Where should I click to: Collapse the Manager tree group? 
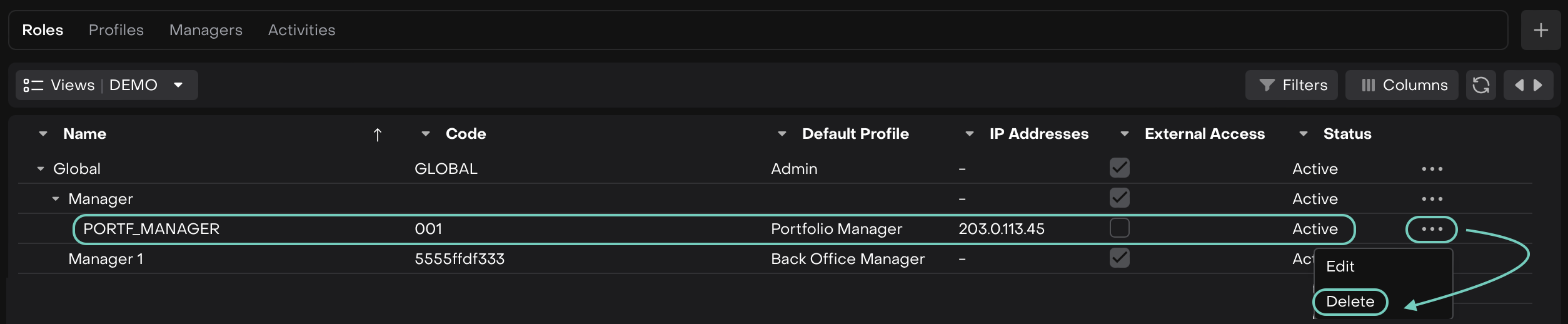[56, 199]
